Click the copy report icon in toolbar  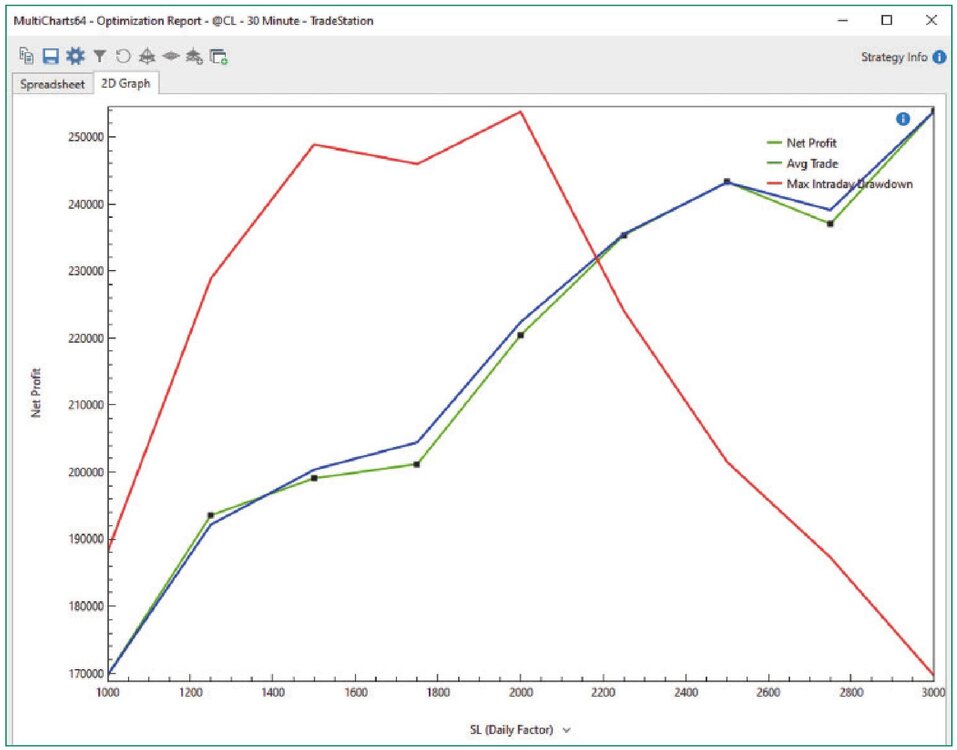(26, 56)
